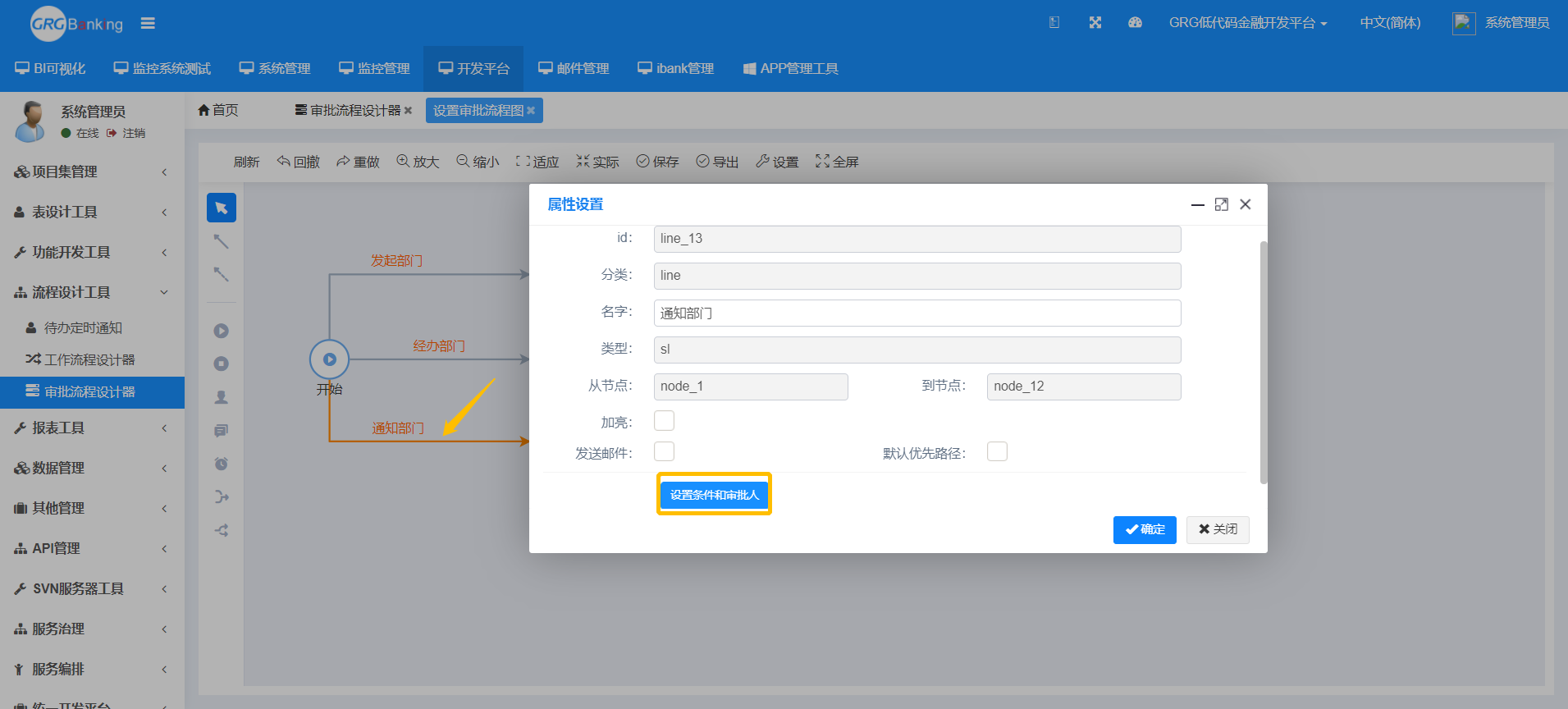Zoom out with 缩小
1568x709 pixels.
(x=478, y=162)
